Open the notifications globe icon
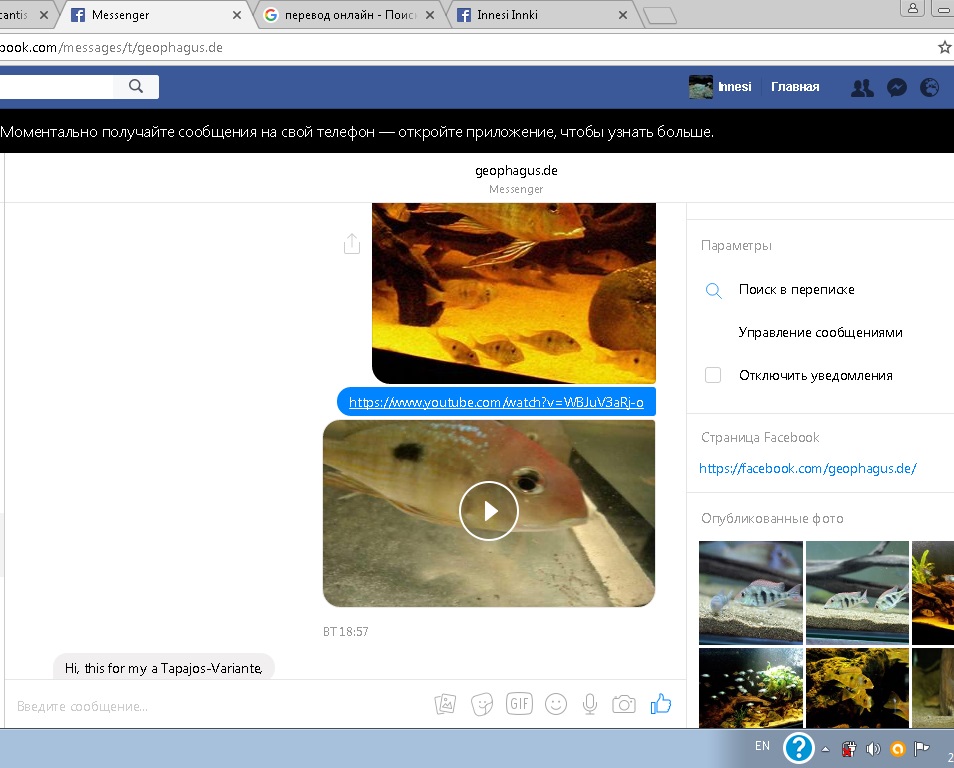954x768 pixels. pyautogui.click(x=930, y=88)
